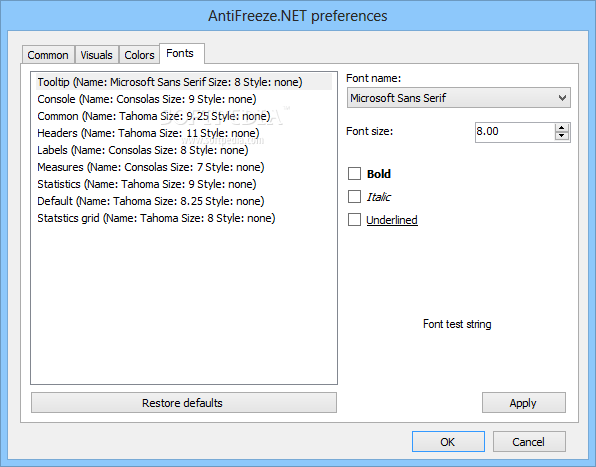Pick the Default font entry
The width and height of the screenshot is (596, 467).
coord(184,201)
